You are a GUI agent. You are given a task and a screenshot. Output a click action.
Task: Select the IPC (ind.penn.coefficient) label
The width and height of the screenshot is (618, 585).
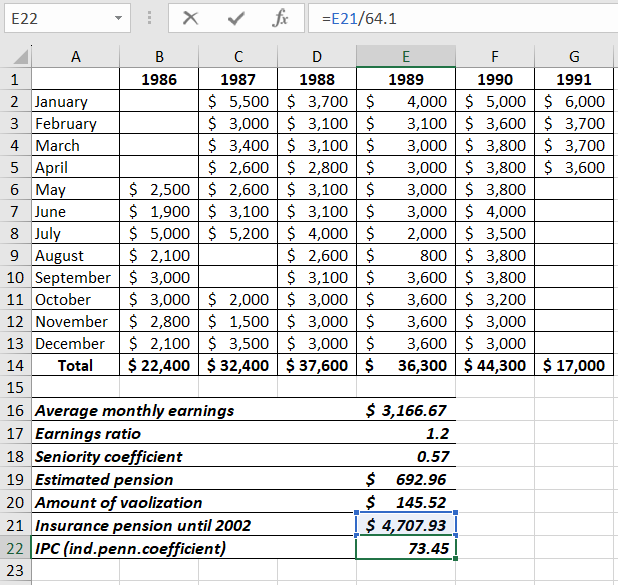click(x=130, y=548)
